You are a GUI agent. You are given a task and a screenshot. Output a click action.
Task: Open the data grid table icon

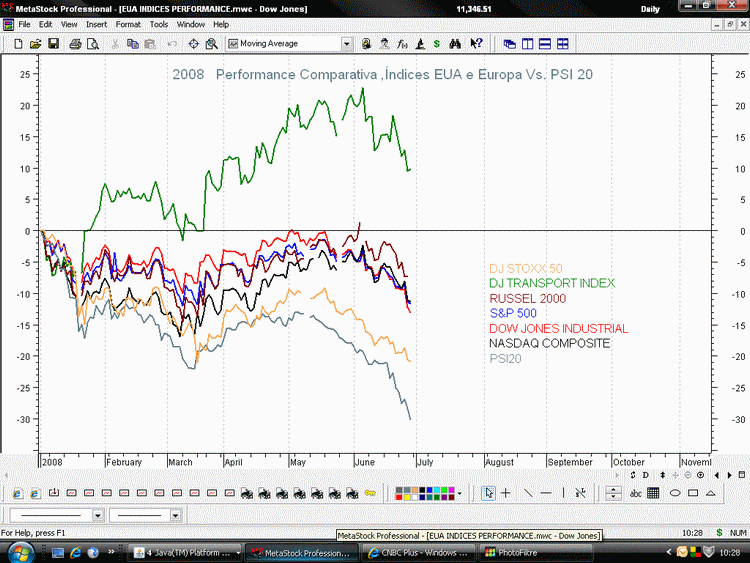(x=653, y=493)
